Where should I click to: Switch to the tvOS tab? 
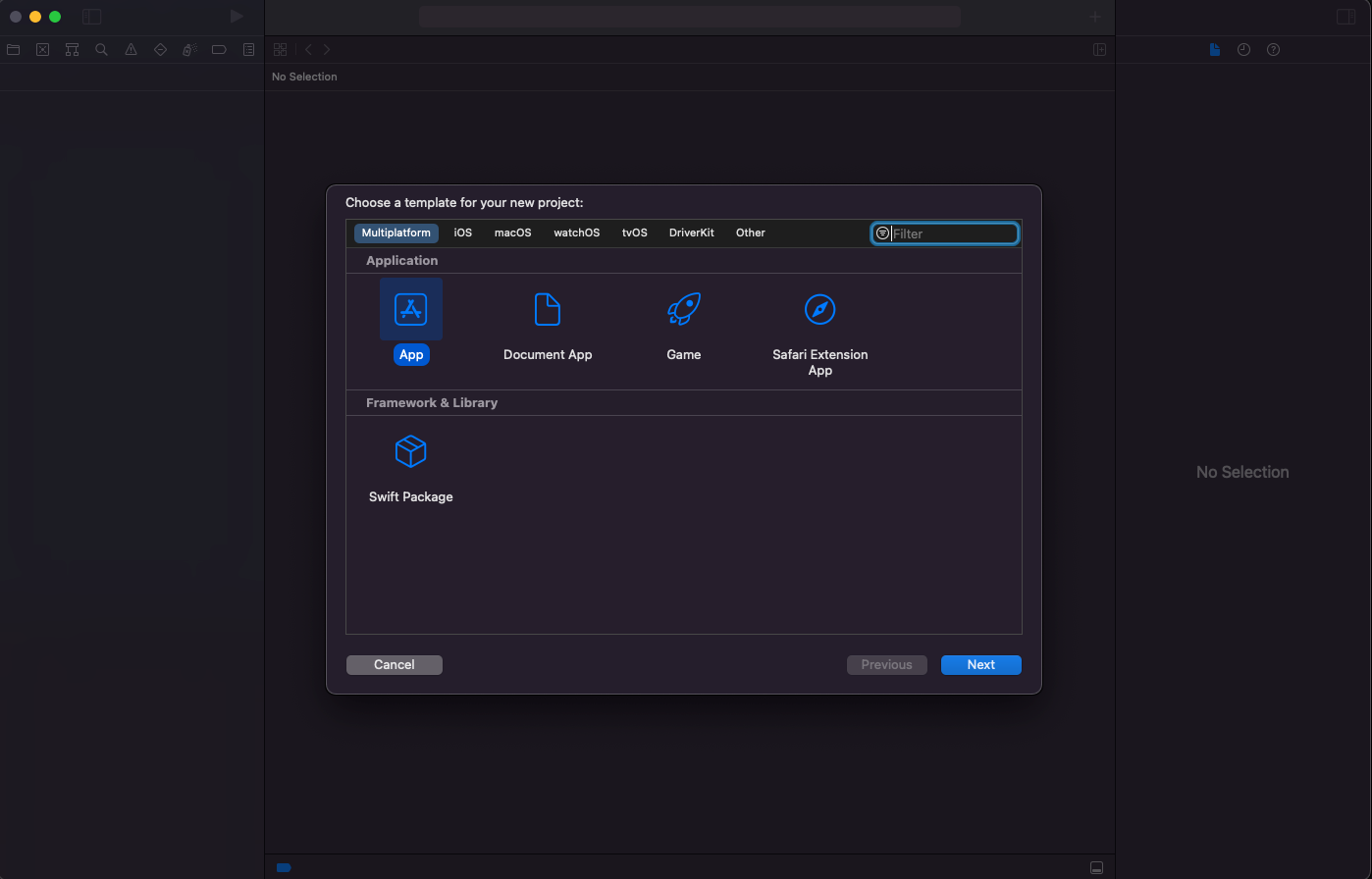coord(635,233)
